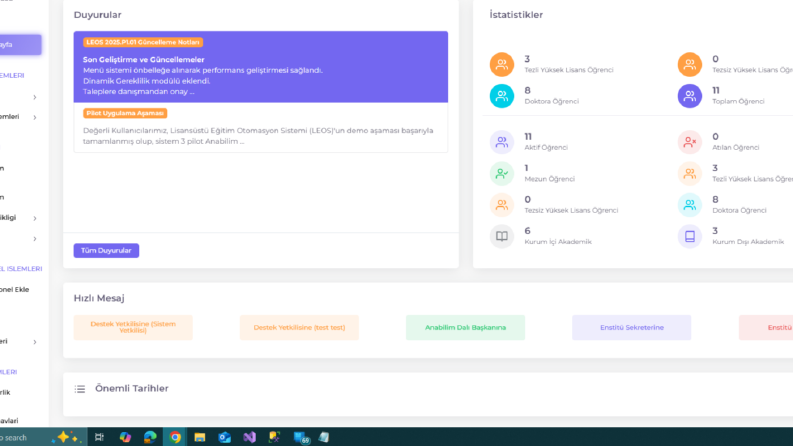Open Microsoft Copilot from the taskbar

point(125,437)
